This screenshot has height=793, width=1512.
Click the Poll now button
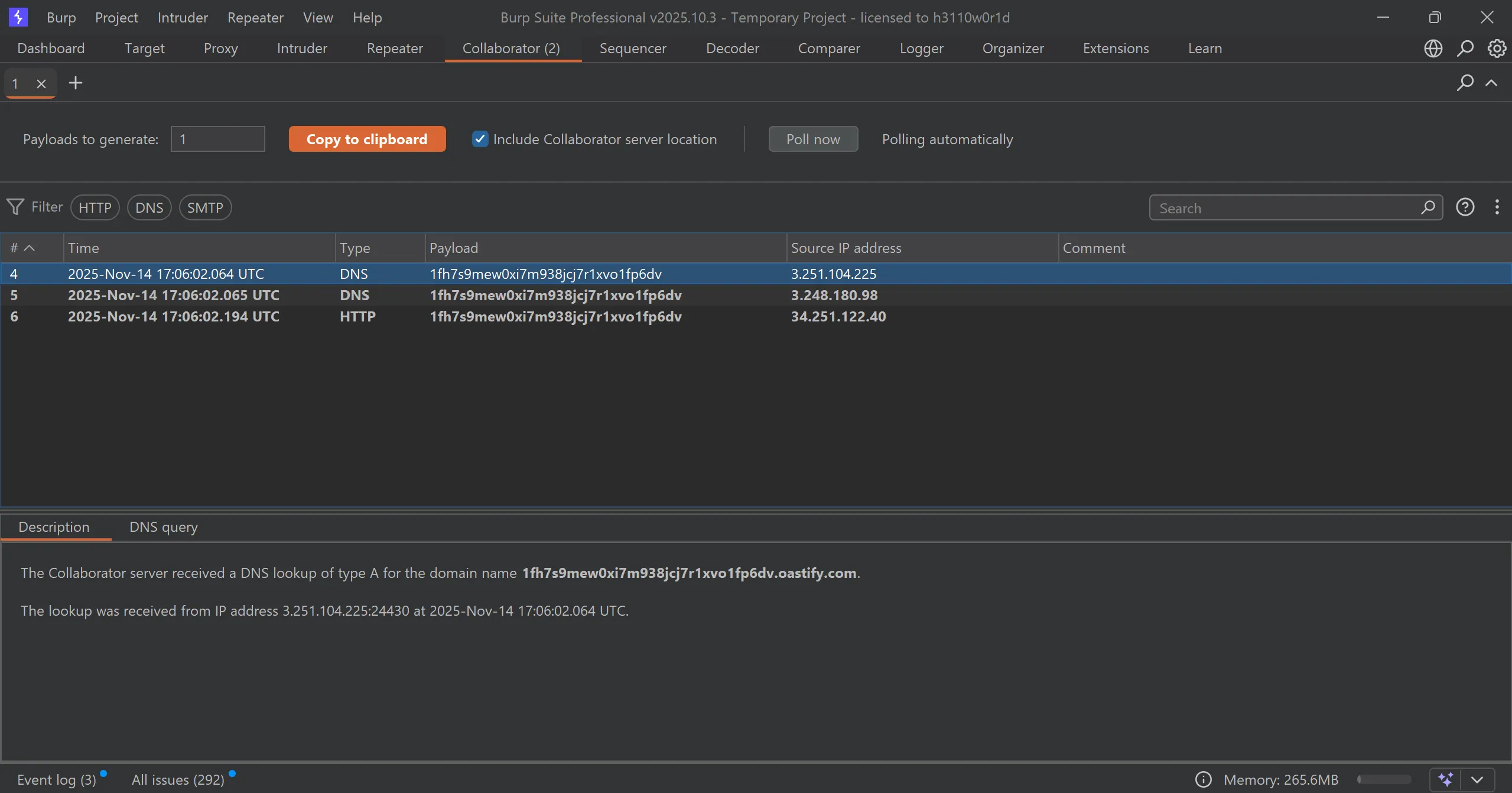click(x=813, y=139)
